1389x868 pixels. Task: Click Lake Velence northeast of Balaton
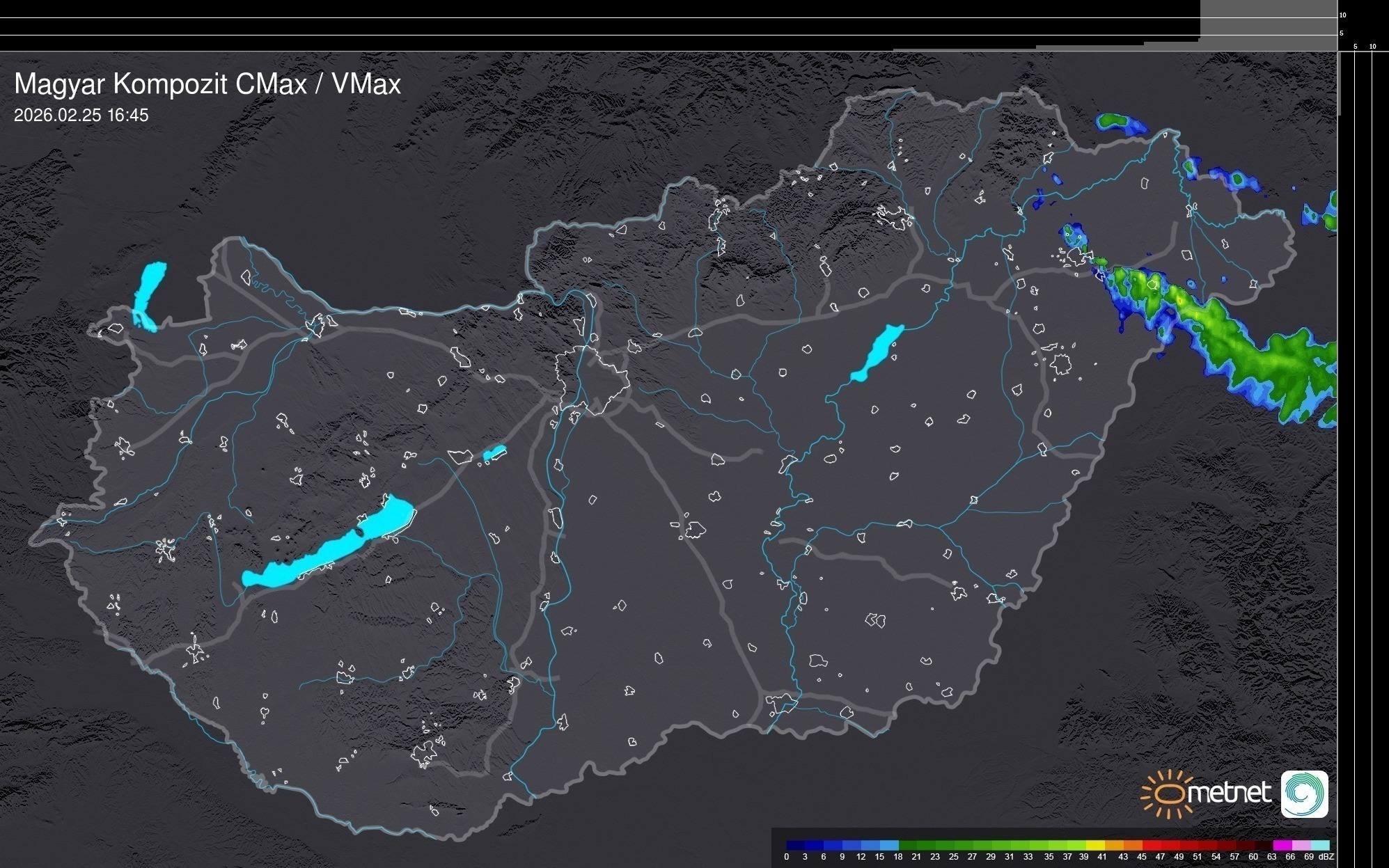[x=494, y=453]
